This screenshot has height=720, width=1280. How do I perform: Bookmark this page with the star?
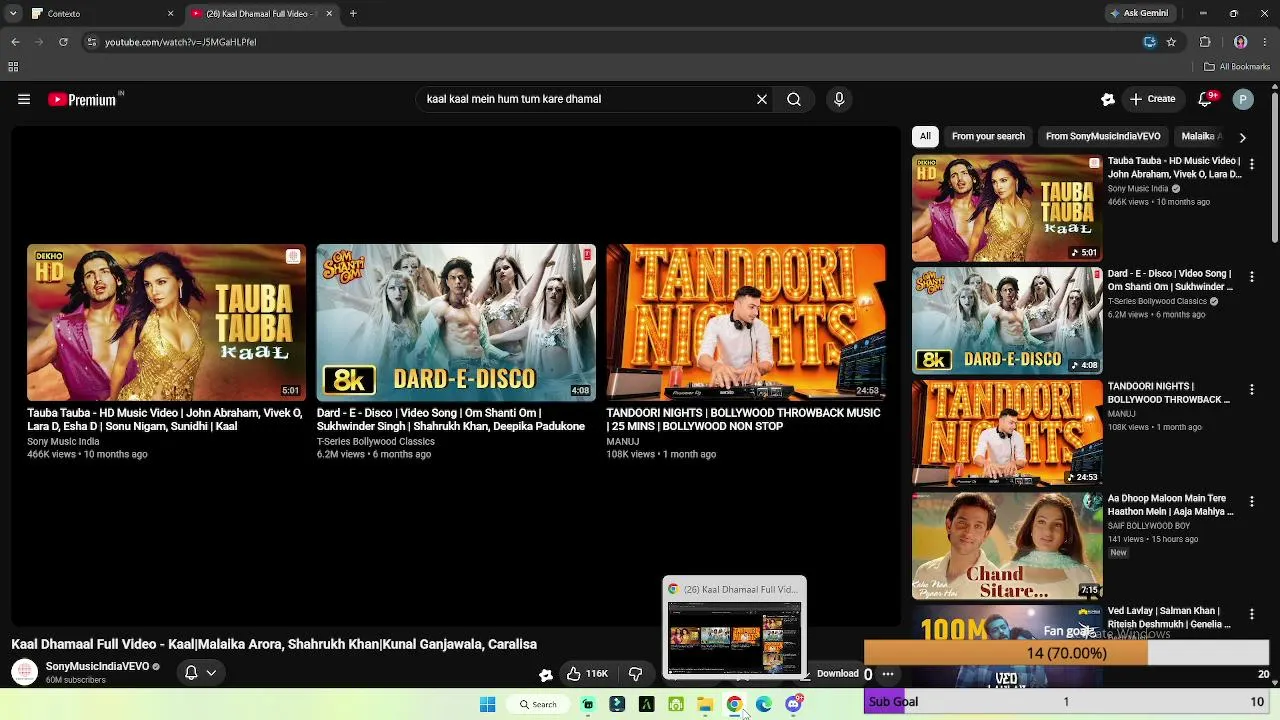pos(1171,42)
